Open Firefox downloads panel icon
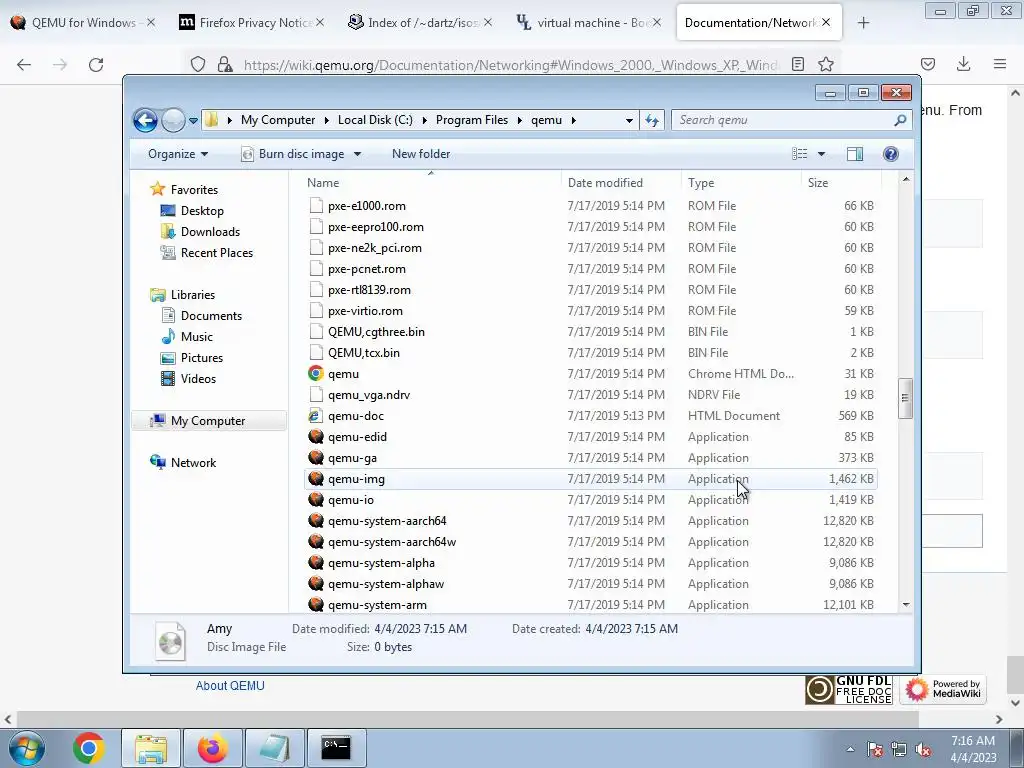 tap(963, 65)
